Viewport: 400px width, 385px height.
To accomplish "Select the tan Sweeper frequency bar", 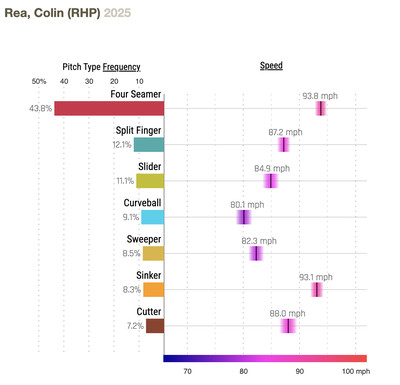I will point(153,253).
